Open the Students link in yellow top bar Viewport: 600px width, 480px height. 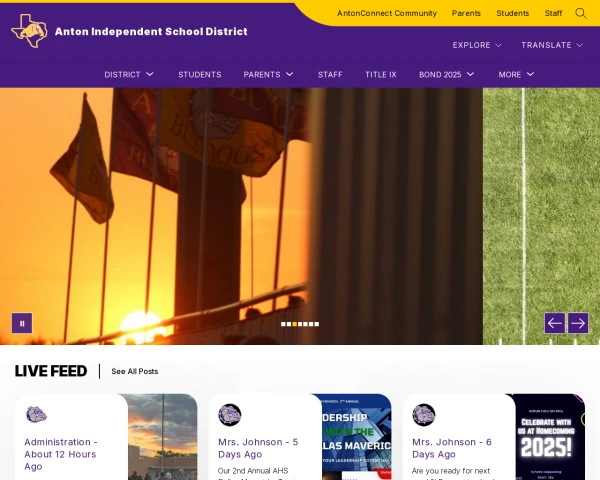(x=513, y=13)
